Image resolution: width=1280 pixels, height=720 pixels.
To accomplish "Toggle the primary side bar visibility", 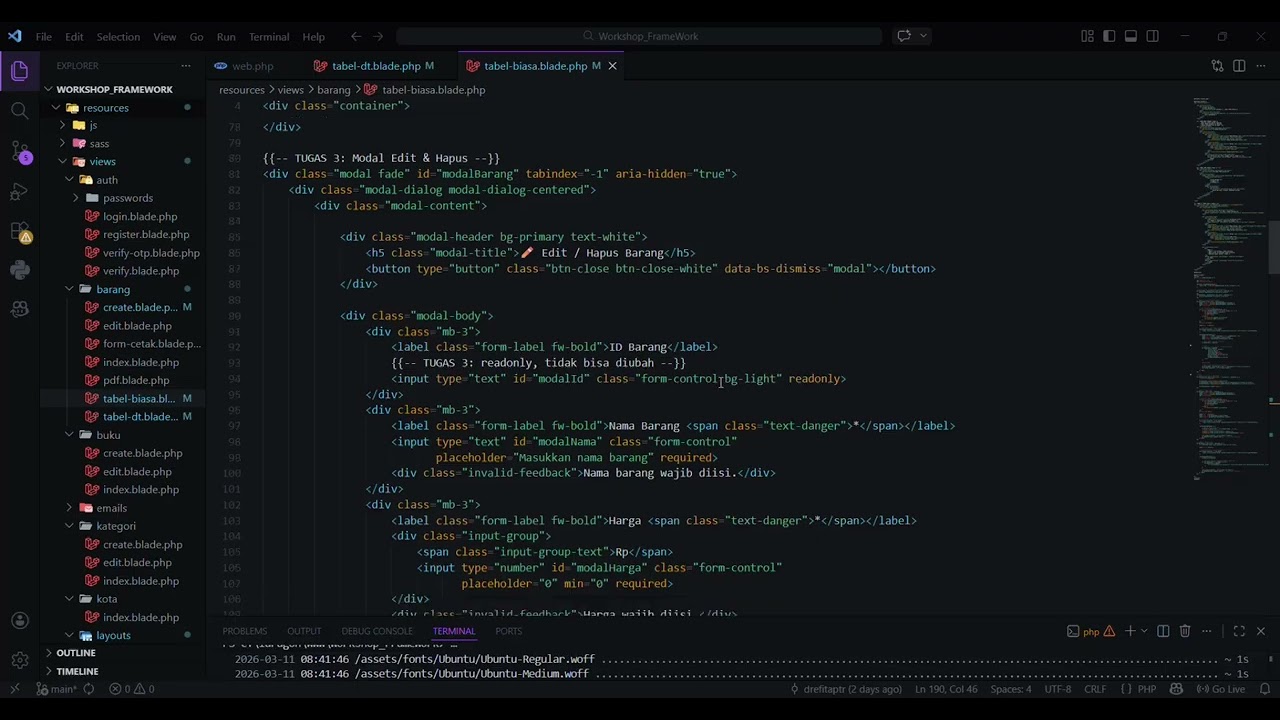I will tap(1110, 36).
